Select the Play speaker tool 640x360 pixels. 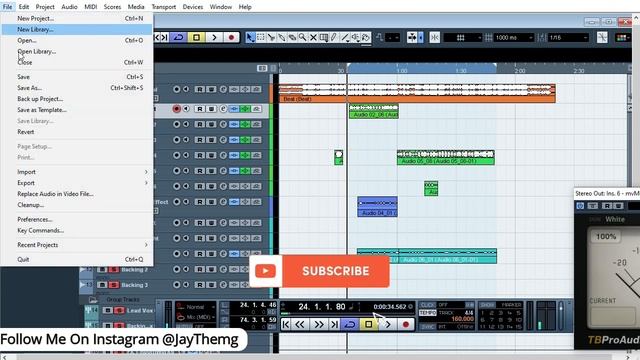pyautogui.click(x=356, y=38)
